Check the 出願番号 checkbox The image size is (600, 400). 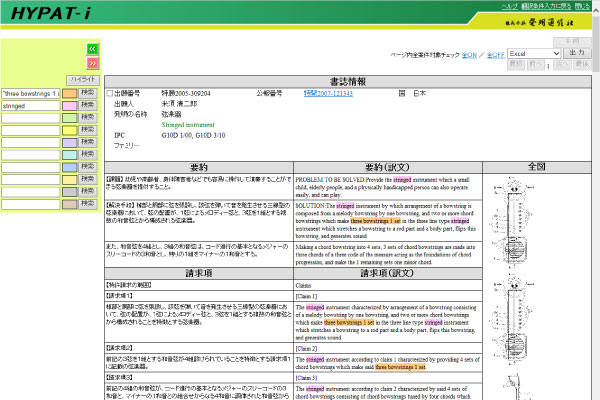pos(109,92)
